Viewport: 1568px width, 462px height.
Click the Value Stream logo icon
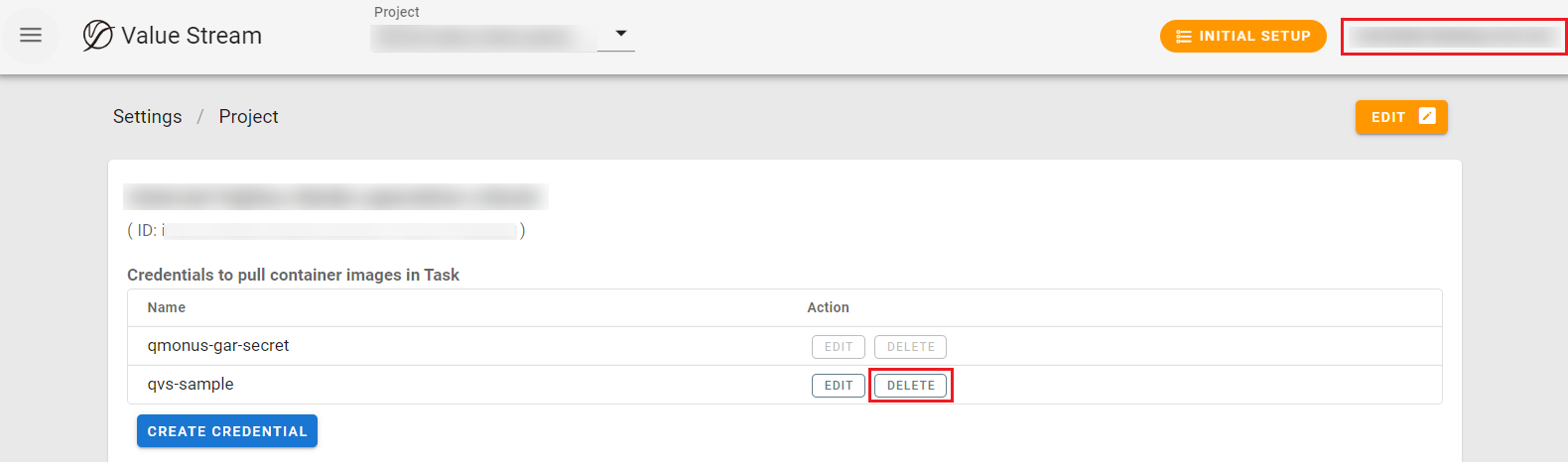click(x=97, y=36)
